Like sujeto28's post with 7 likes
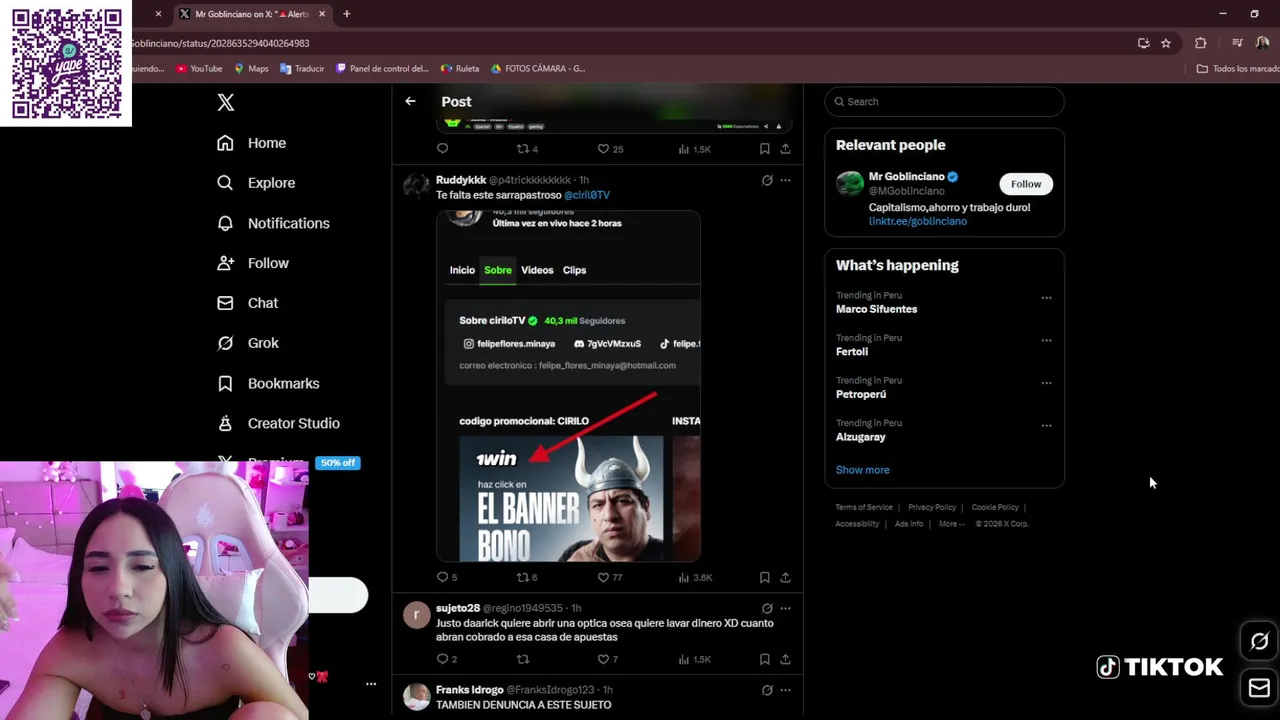This screenshot has height=720, width=1280. pyautogui.click(x=608, y=659)
